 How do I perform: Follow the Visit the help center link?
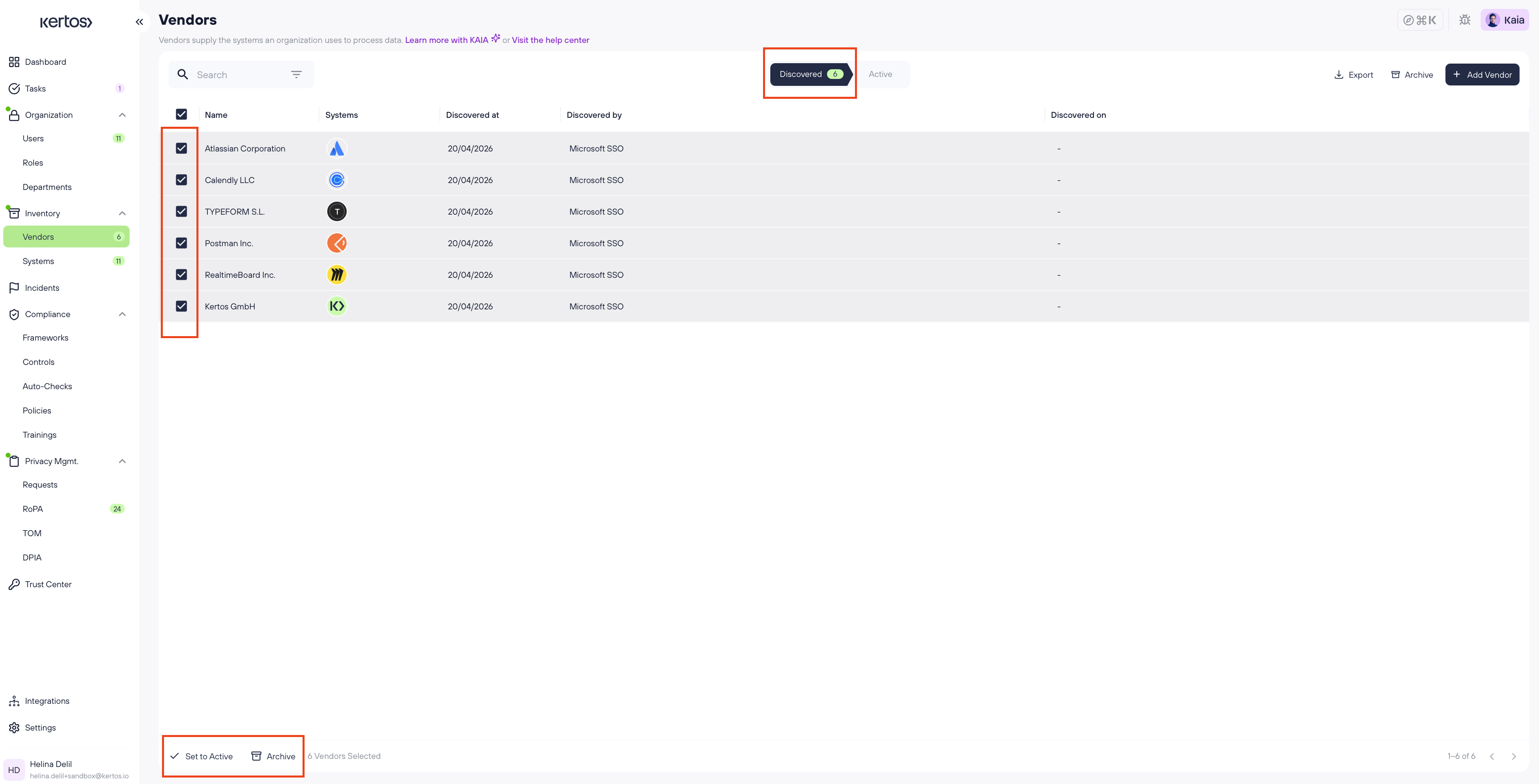pos(550,40)
